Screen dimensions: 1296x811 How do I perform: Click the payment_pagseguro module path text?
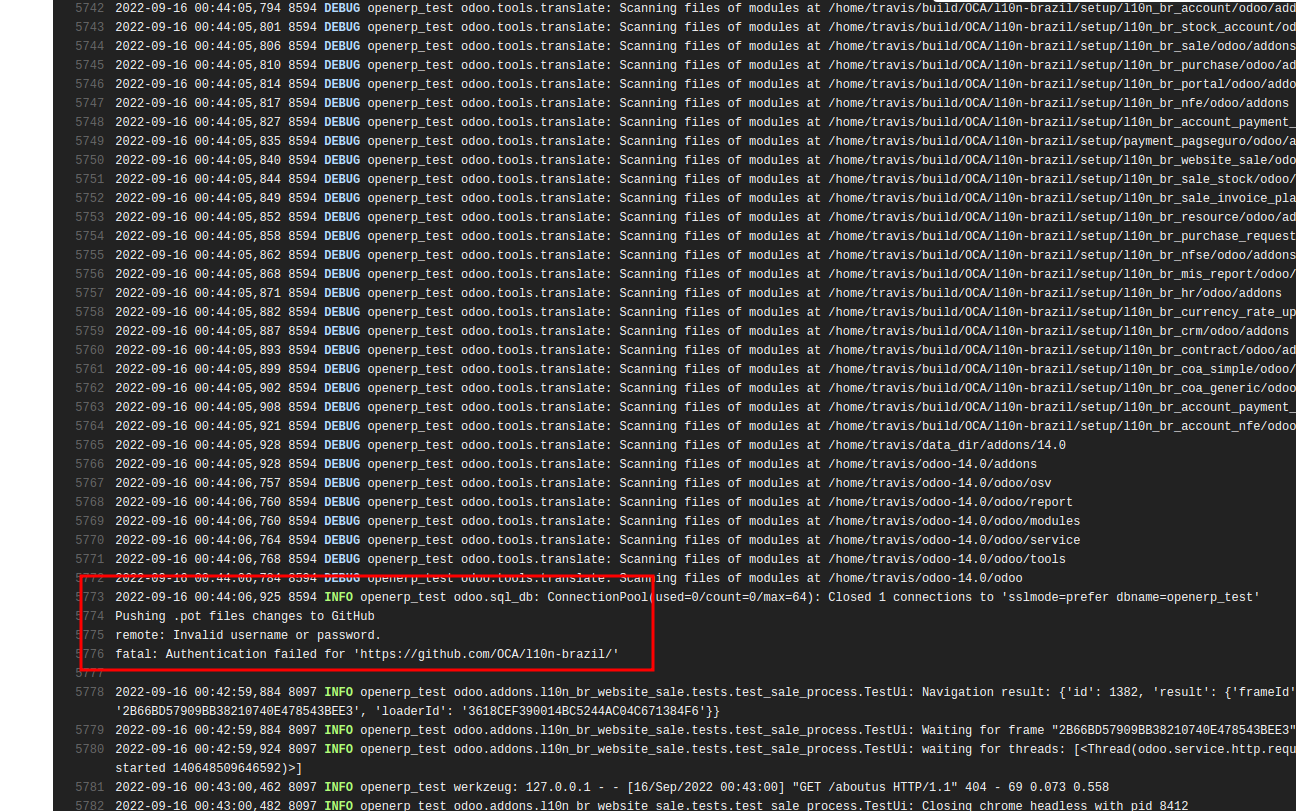point(1062,141)
